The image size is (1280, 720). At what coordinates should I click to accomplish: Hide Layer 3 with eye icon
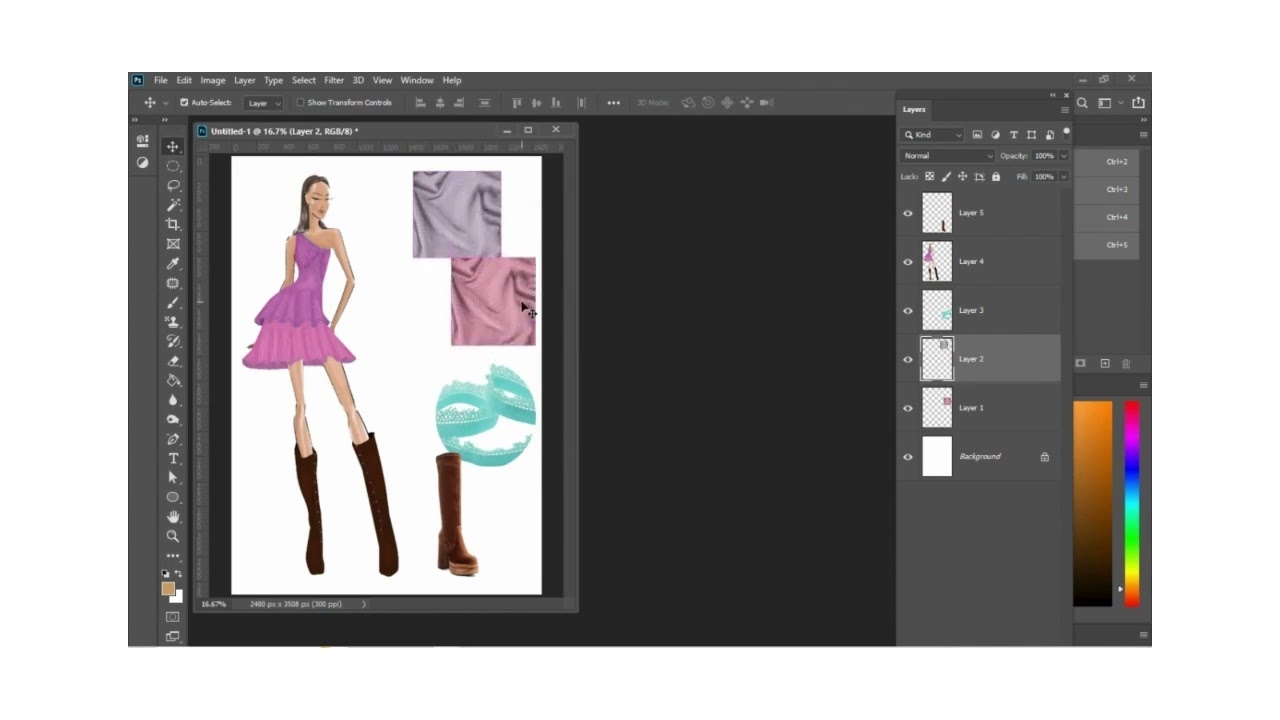[x=908, y=311]
